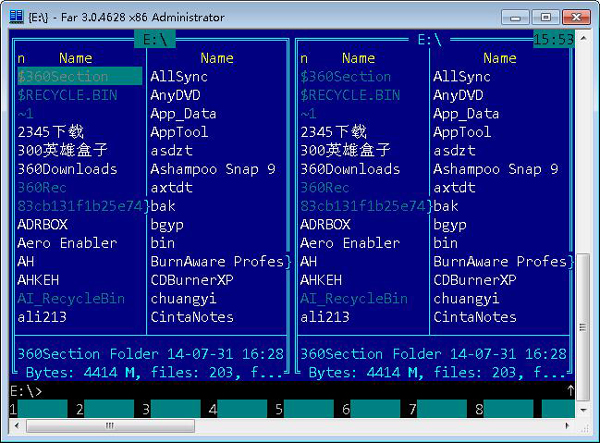Image resolution: width=600 pixels, height=443 pixels.
Task: Select AI_RecycleBin in left panel
Action: (71, 298)
